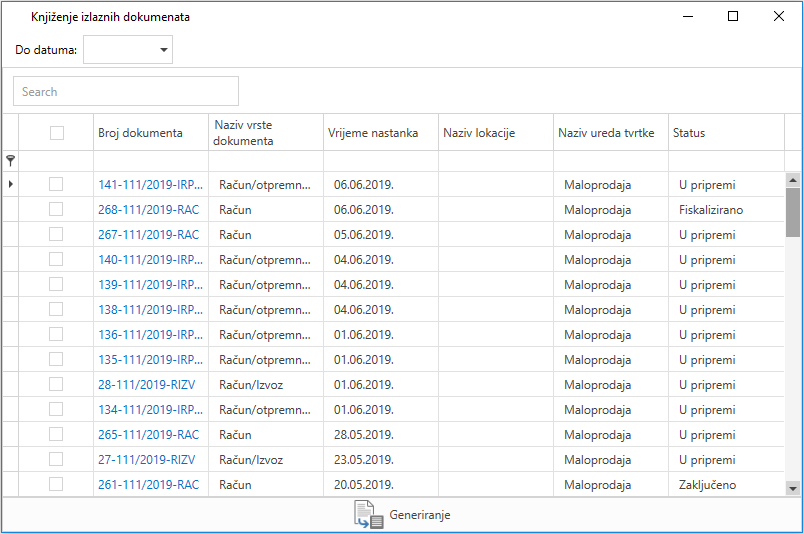Click the current row indicator arrow
The height and width of the screenshot is (534, 804).
pyautogui.click(x=11, y=184)
